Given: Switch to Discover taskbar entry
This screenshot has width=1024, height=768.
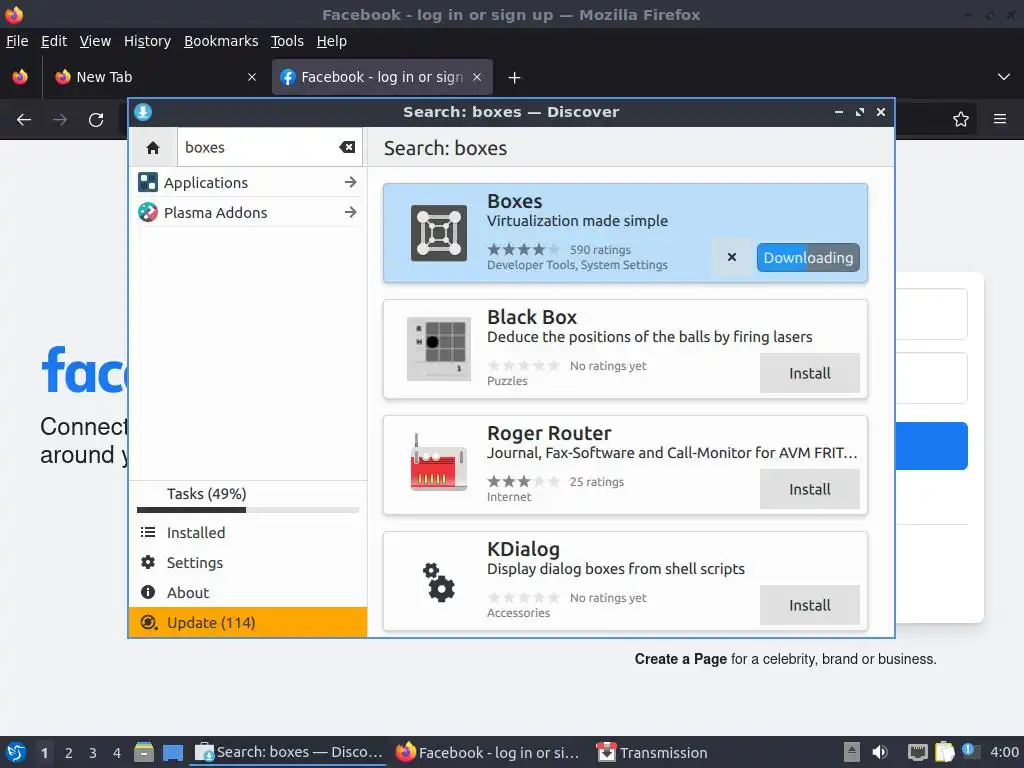Looking at the screenshot, I should 289,752.
